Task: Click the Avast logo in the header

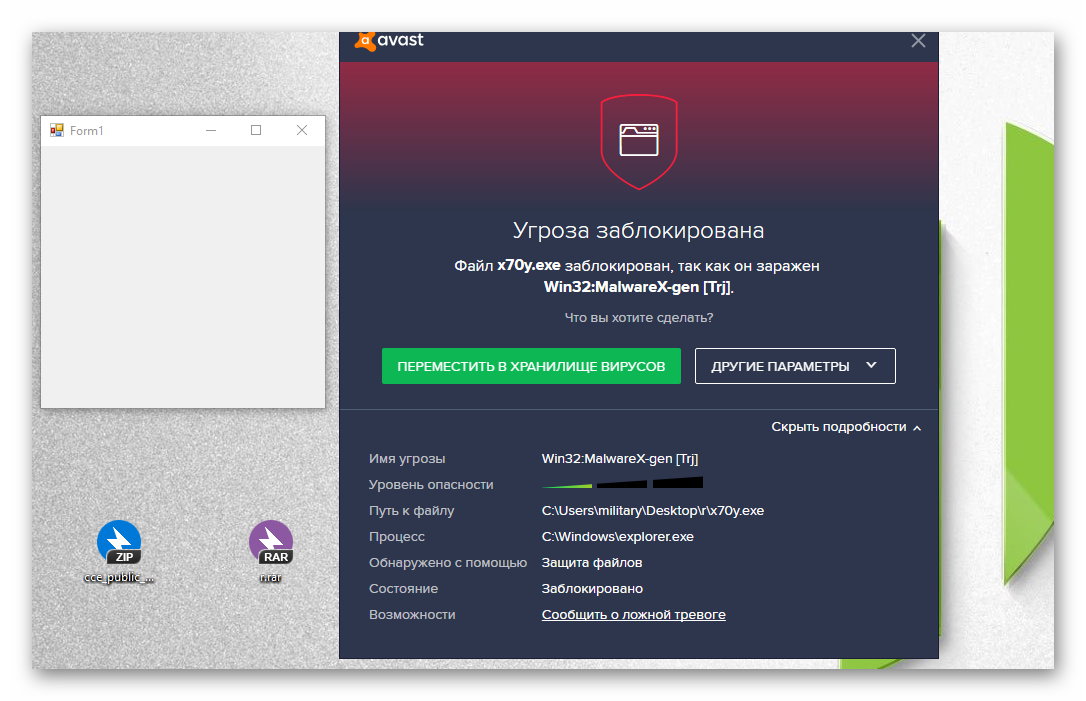Action: [389, 40]
